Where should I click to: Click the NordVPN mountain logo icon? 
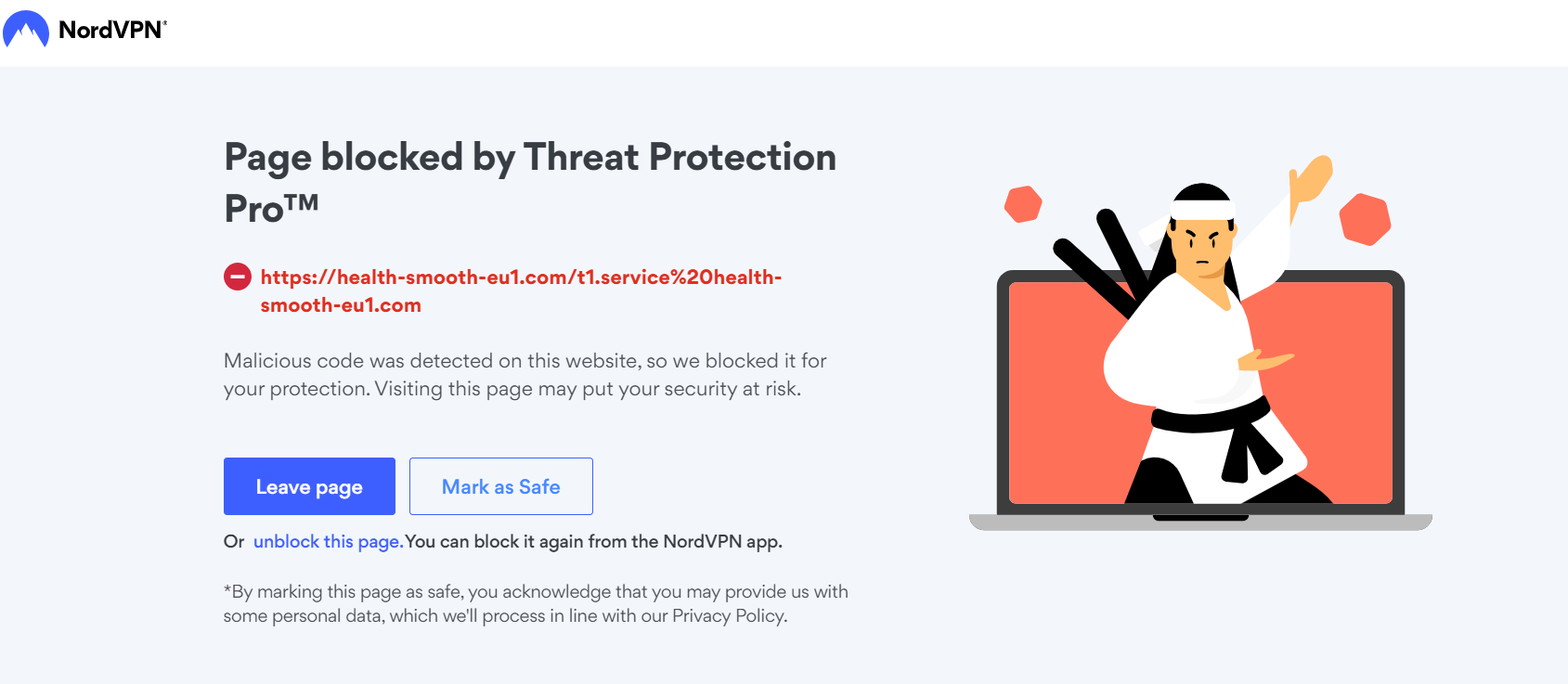[26, 30]
